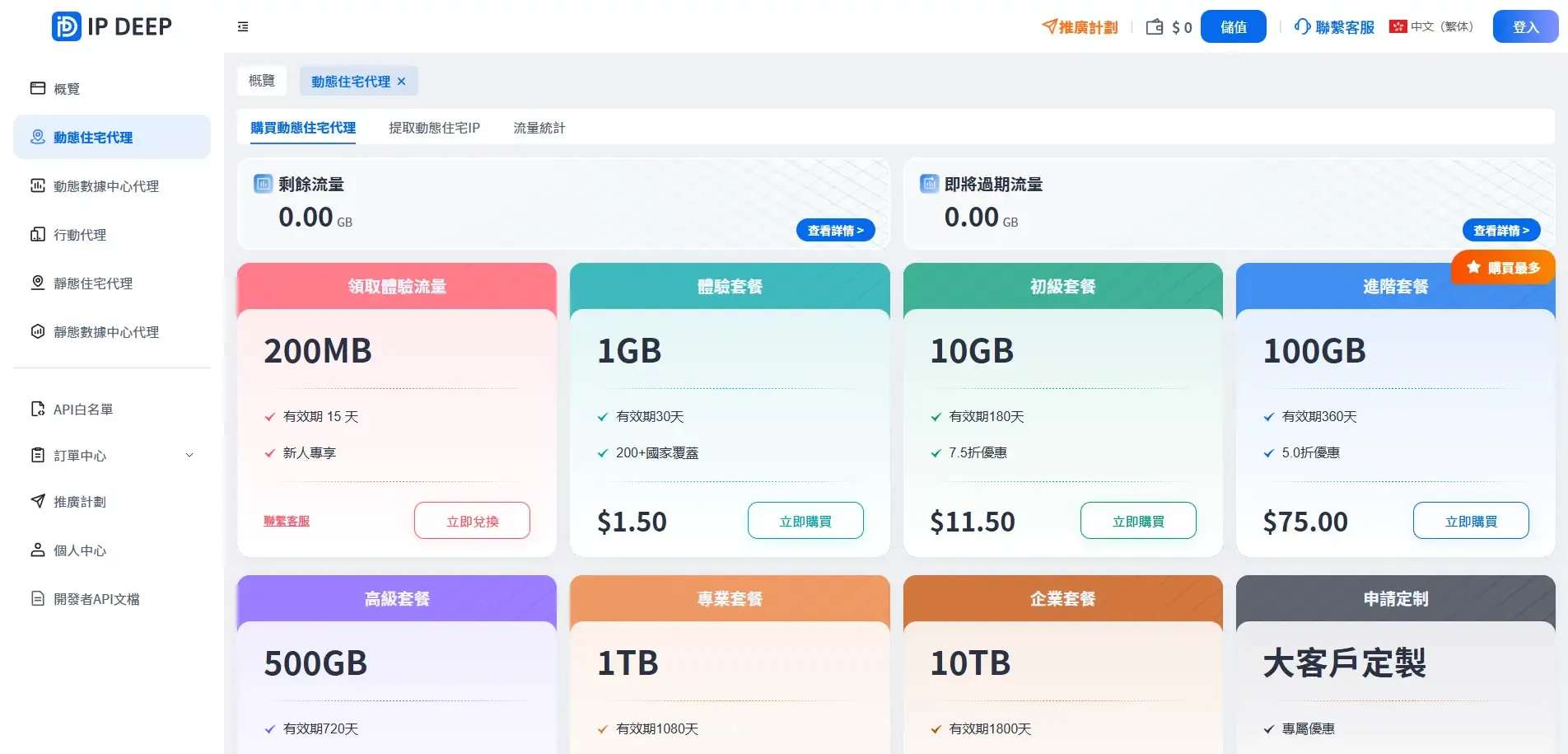1568x754 pixels.
Task: Click the IP DEEP logo icon
Action: [66, 26]
